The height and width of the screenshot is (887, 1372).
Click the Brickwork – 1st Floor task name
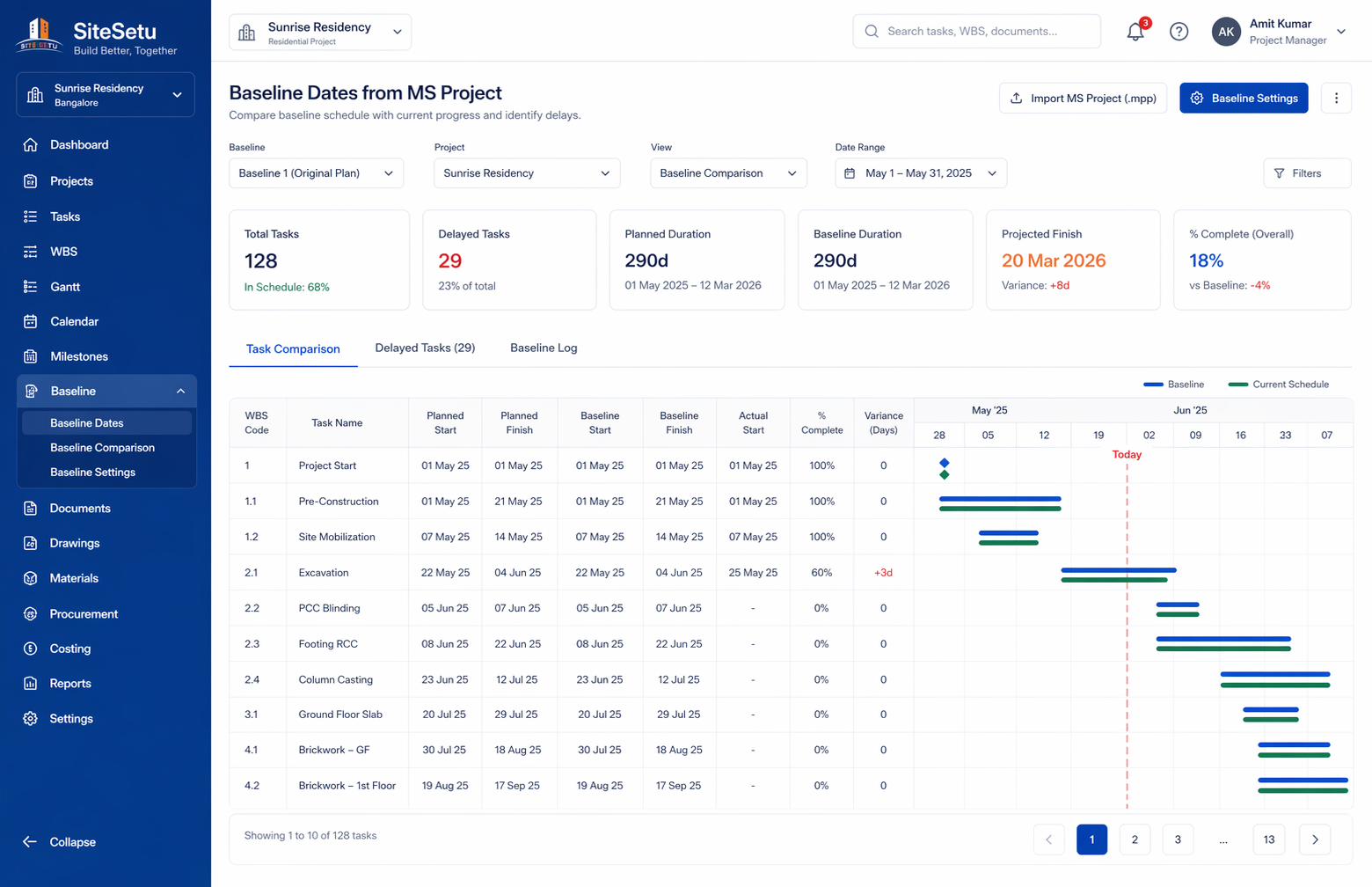(347, 786)
